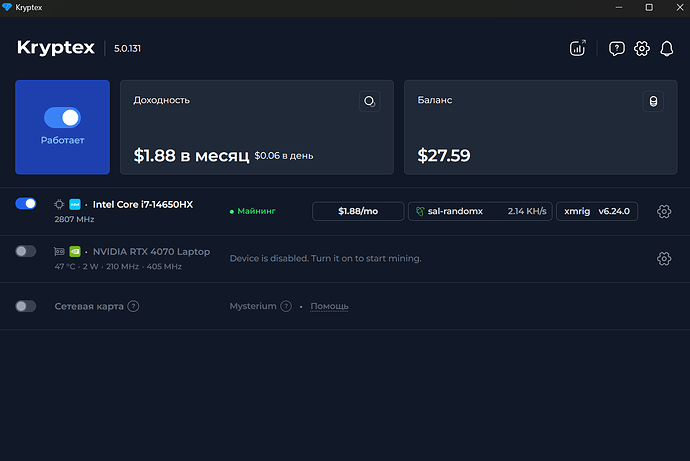Image resolution: width=690 pixels, height=461 pixels.
Task: Close the Kryptex window
Action: (x=679, y=7)
